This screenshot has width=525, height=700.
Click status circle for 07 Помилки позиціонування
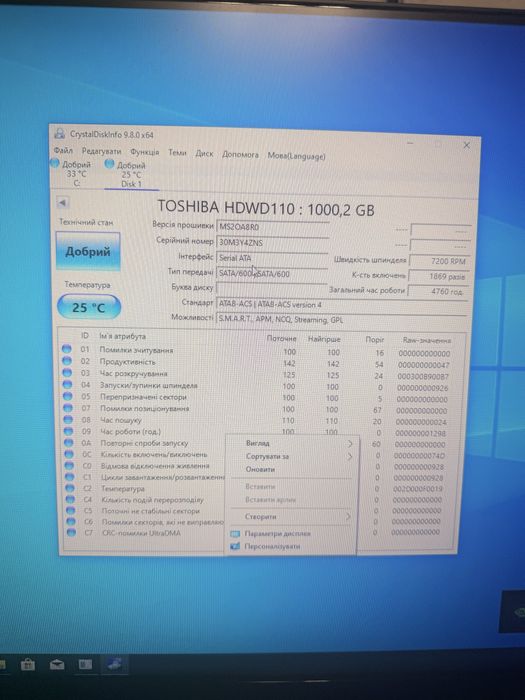(68, 408)
